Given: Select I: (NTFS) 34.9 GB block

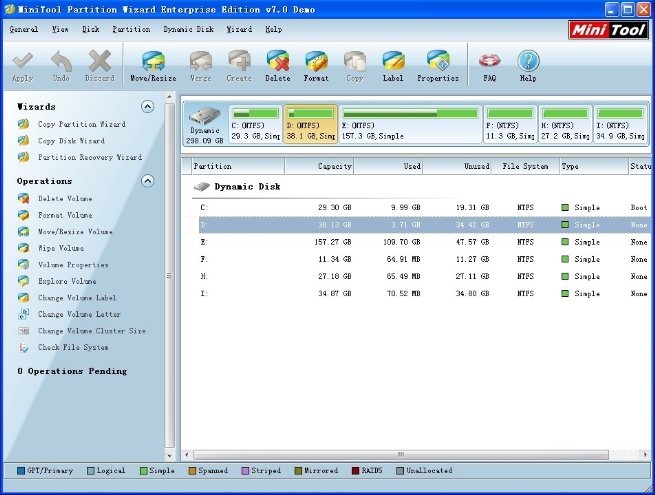Looking at the screenshot, I should coord(620,124).
